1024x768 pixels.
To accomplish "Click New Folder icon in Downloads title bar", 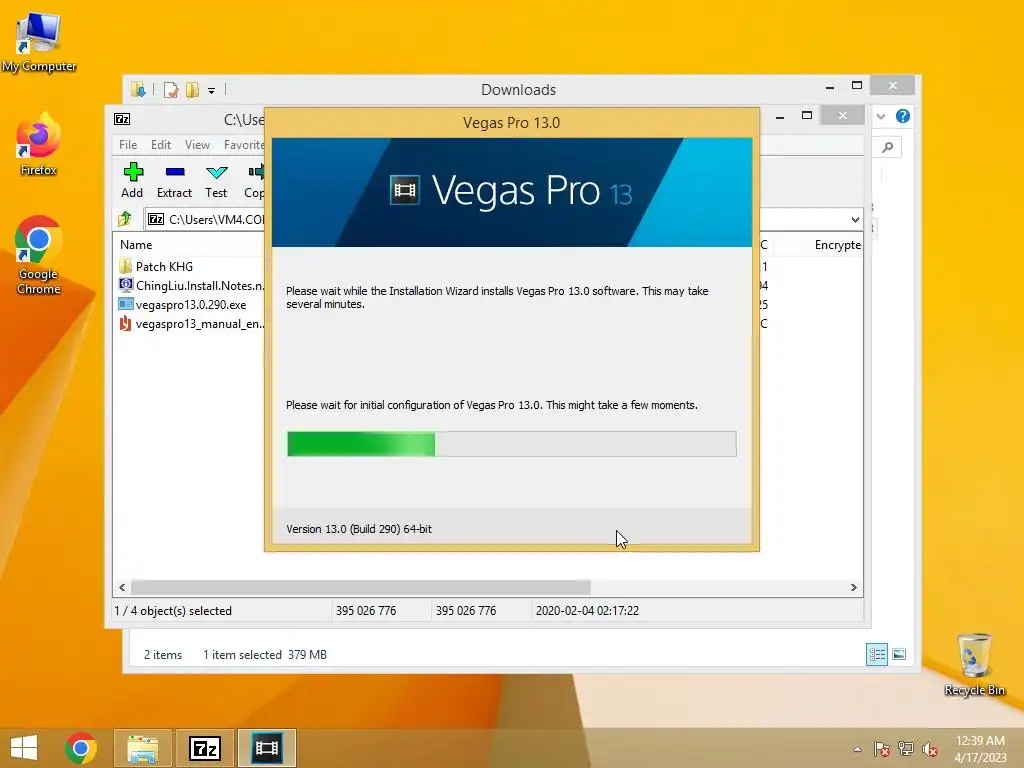I will tap(192, 89).
